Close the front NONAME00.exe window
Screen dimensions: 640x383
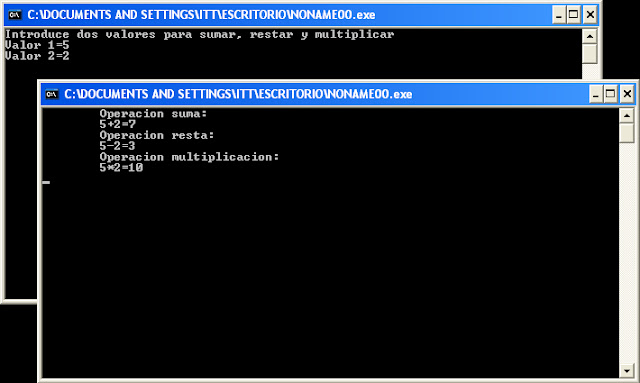(627, 94)
